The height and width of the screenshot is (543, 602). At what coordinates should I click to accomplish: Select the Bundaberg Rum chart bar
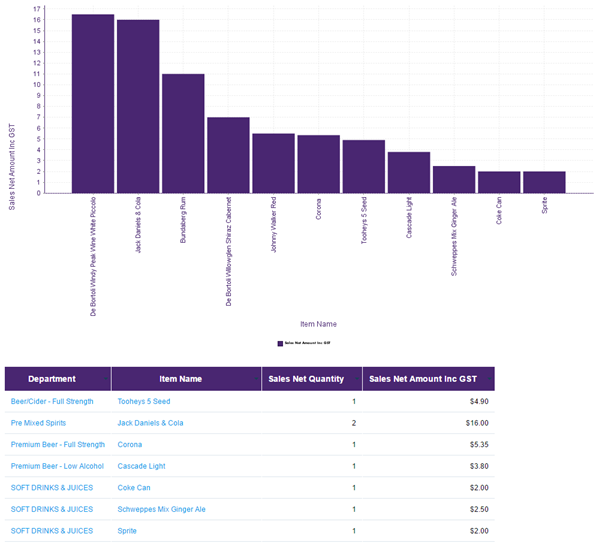pos(183,134)
